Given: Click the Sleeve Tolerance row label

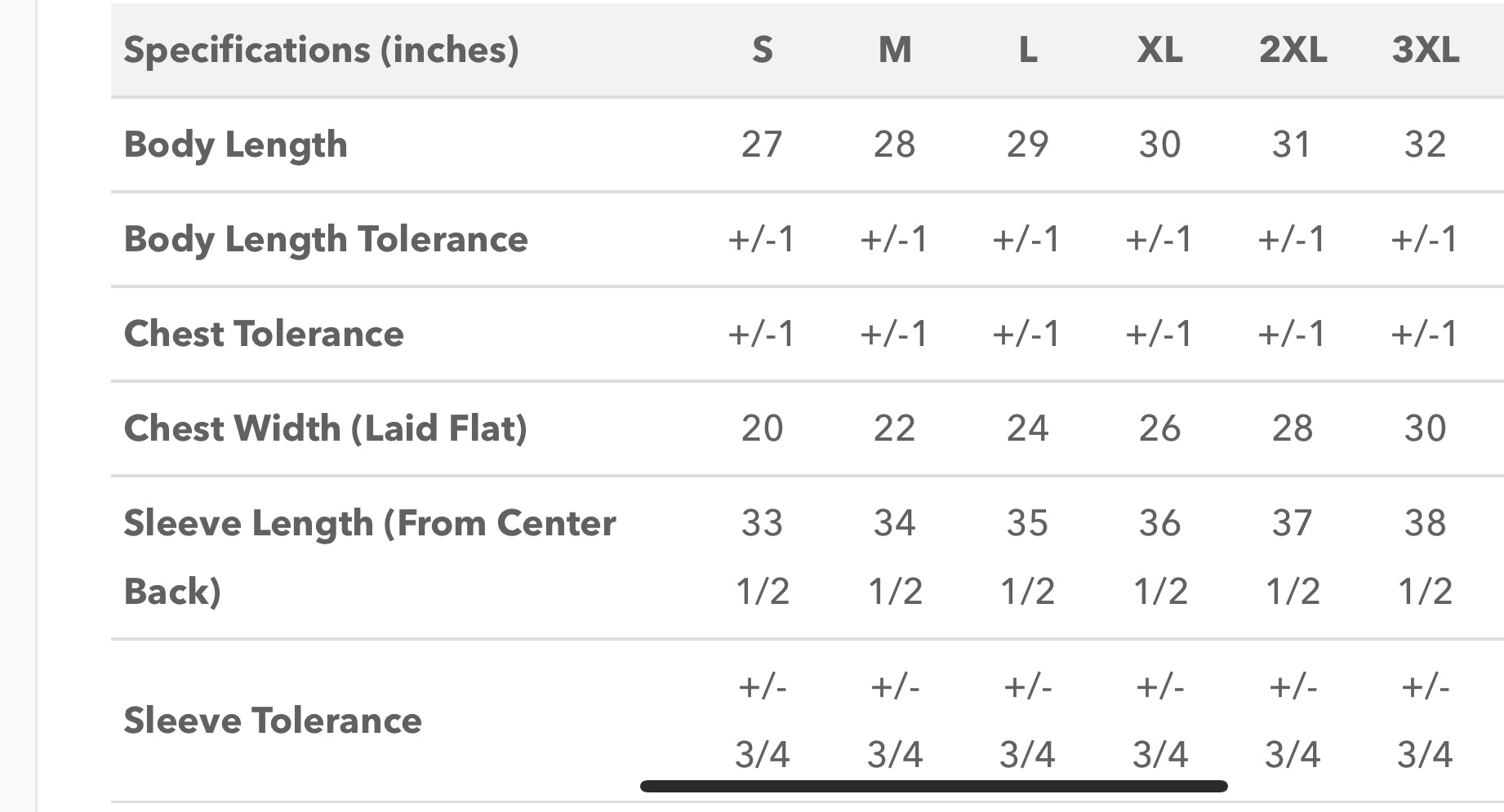Looking at the screenshot, I should (x=273, y=721).
